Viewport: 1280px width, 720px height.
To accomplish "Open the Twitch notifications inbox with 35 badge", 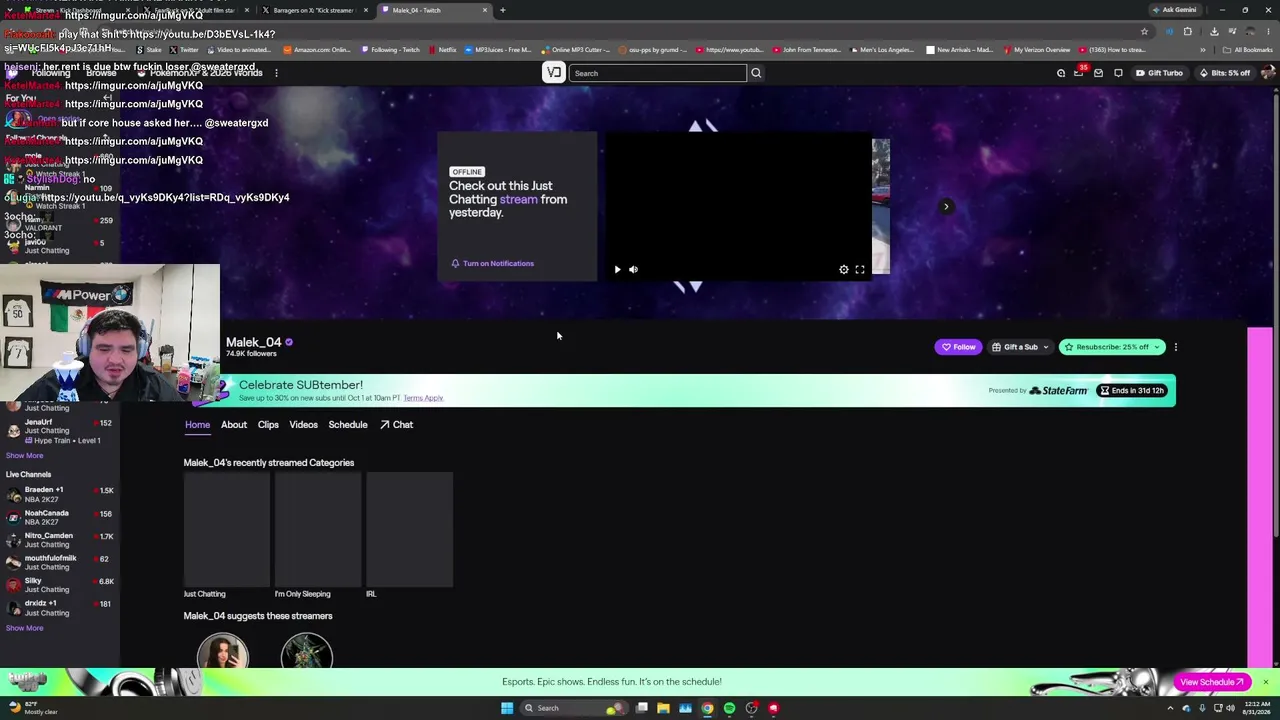I will click(x=1079, y=73).
